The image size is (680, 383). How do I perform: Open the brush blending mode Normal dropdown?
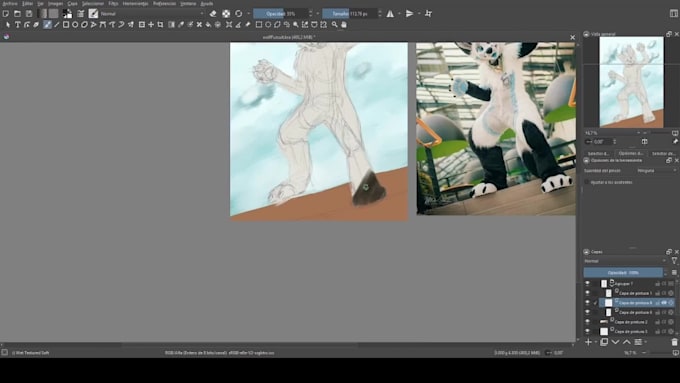(x=151, y=14)
